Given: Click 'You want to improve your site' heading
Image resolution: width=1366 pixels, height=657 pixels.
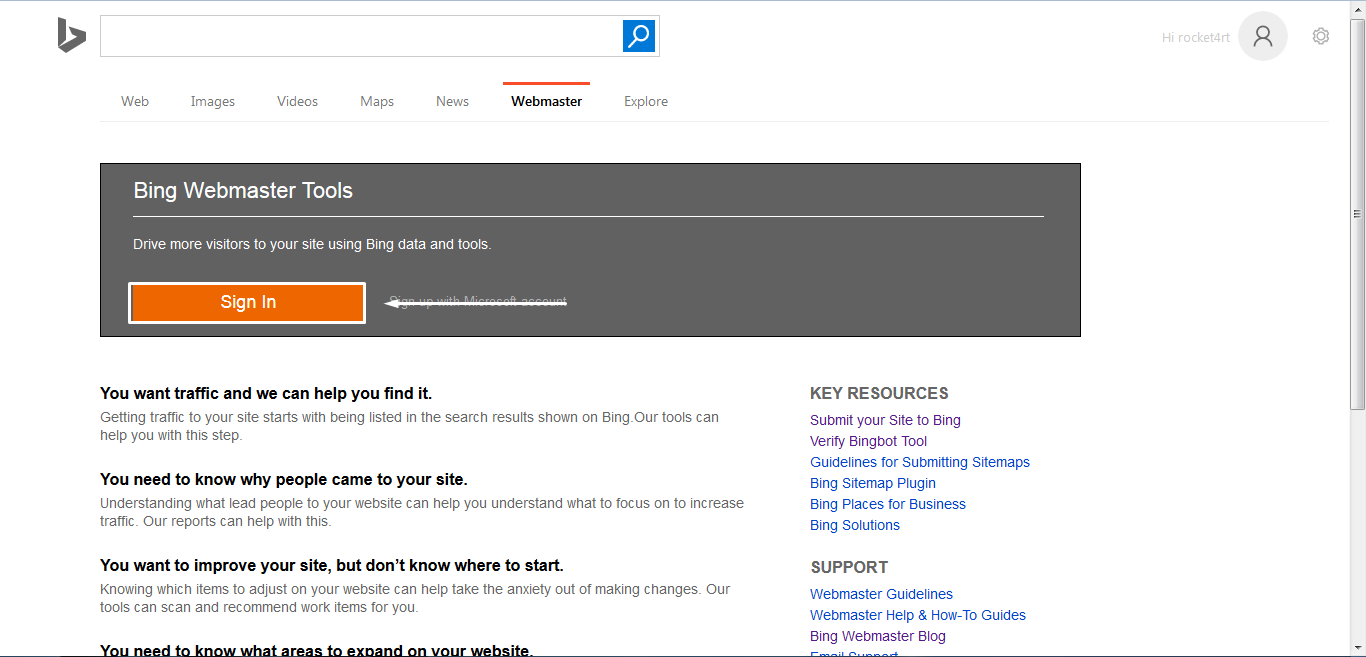Looking at the screenshot, I should [x=332, y=565].
